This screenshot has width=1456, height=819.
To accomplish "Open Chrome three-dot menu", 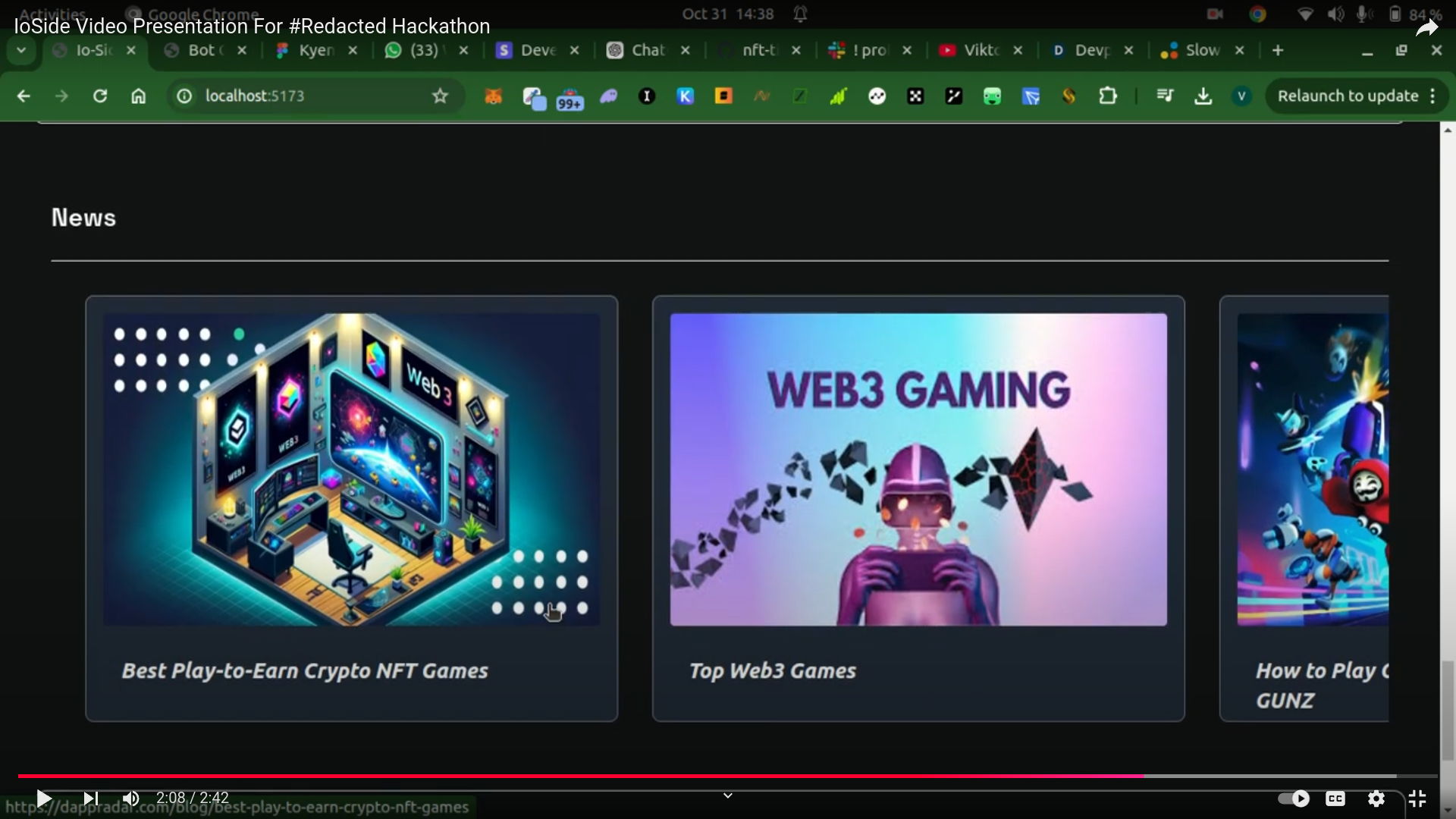I will [1432, 96].
